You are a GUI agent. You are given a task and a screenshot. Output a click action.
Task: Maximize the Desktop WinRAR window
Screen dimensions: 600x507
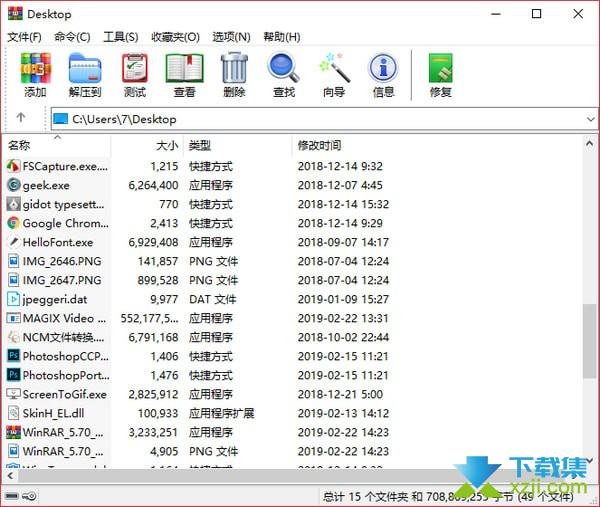pos(536,14)
